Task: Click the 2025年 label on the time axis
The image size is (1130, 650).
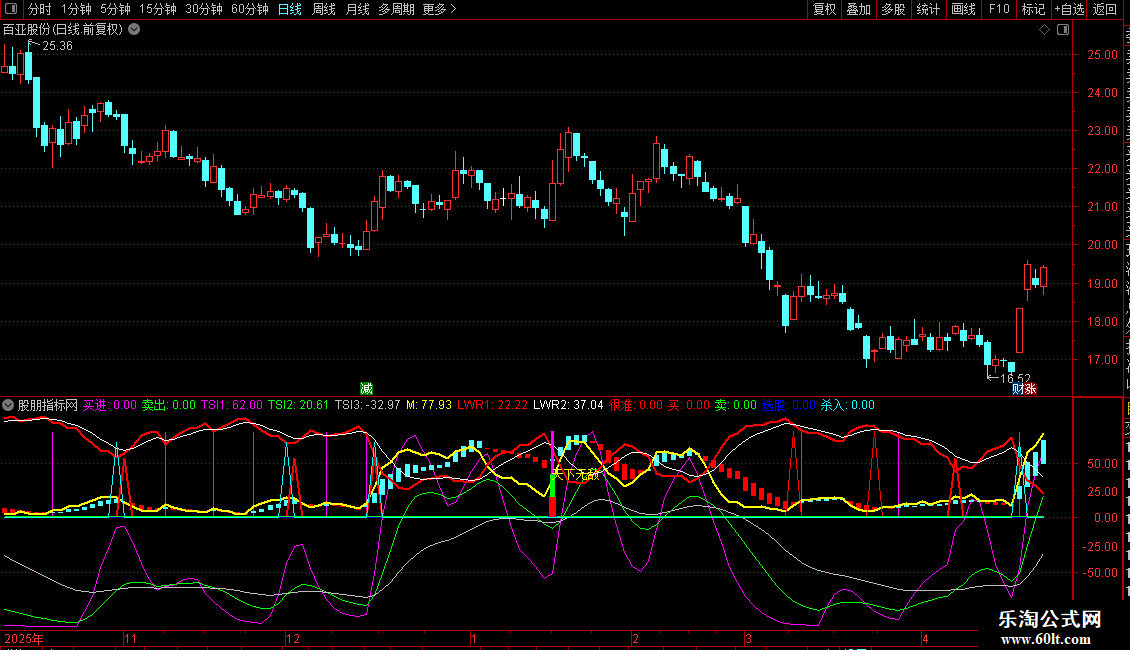Action: click(24, 638)
